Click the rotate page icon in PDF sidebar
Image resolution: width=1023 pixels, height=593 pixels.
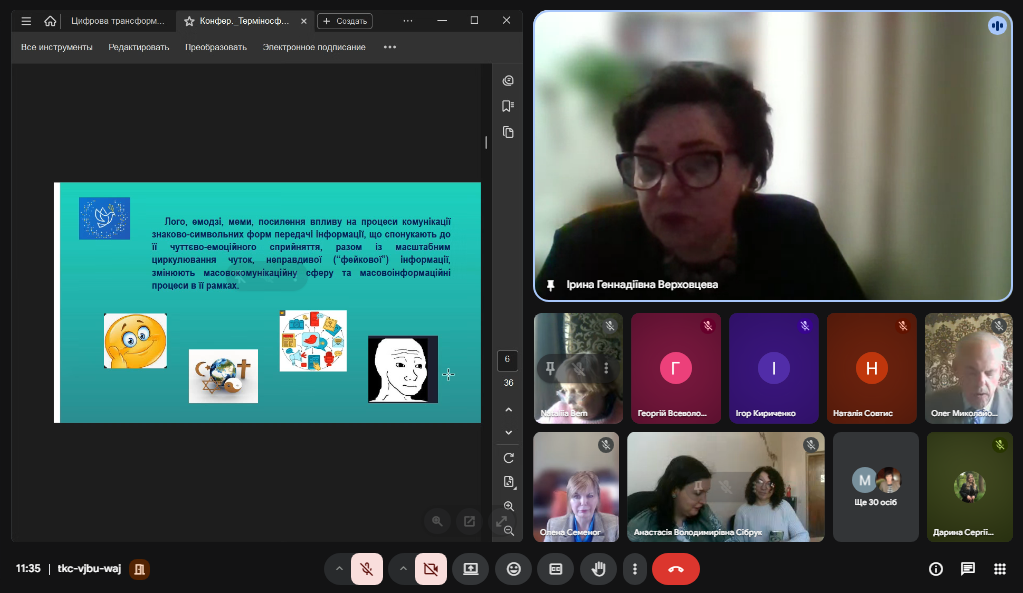click(x=508, y=458)
